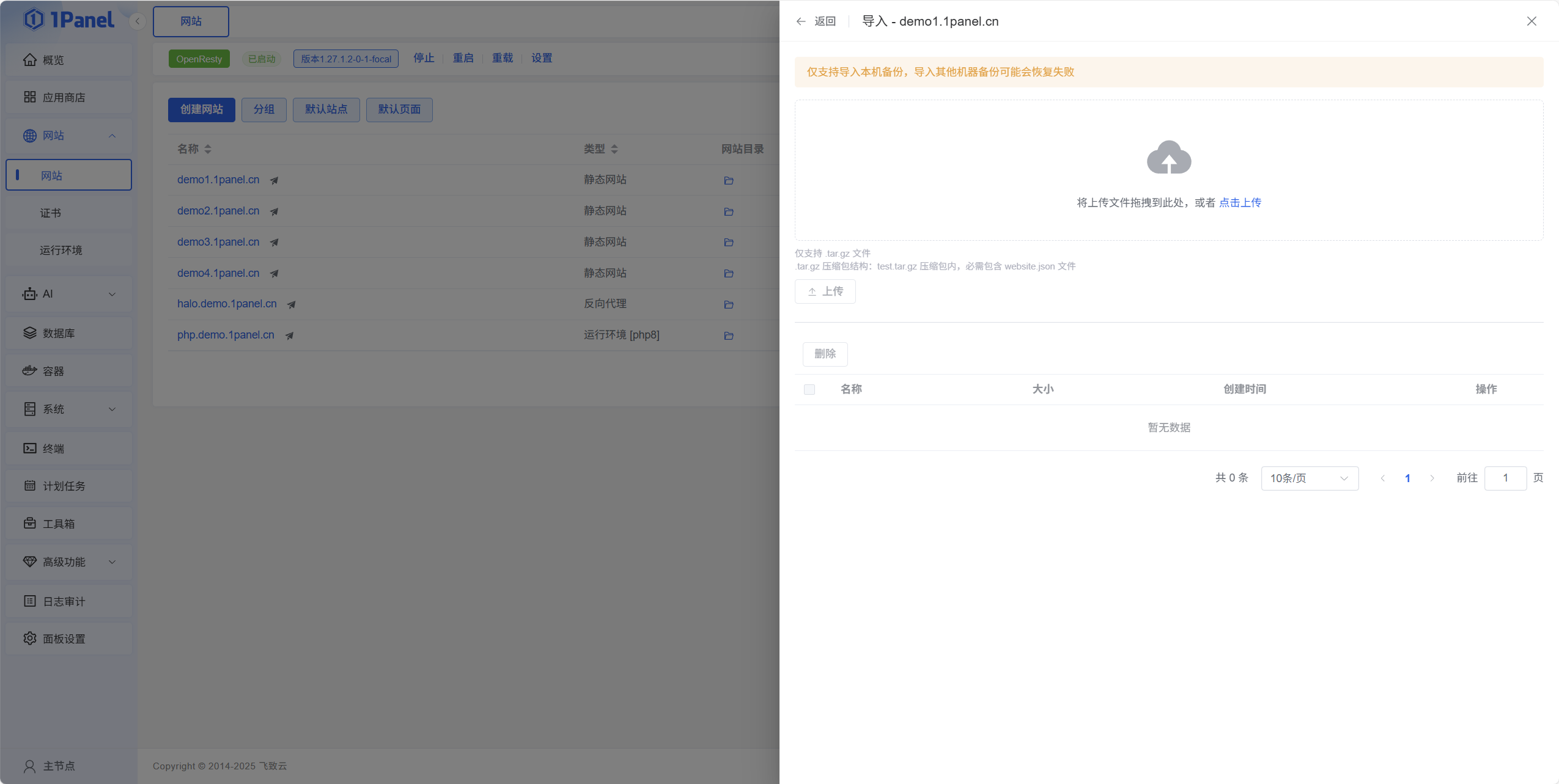The height and width of the screenshot is (784, 1559).
Task: Open folder icon for php.demo.1panel.cn row
Action: pos(729,335)
